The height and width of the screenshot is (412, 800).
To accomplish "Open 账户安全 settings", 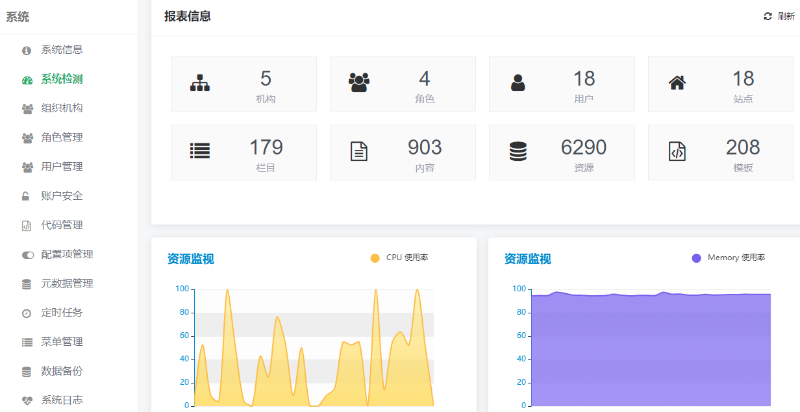I will pyautogui.click(x=61, y=196).
